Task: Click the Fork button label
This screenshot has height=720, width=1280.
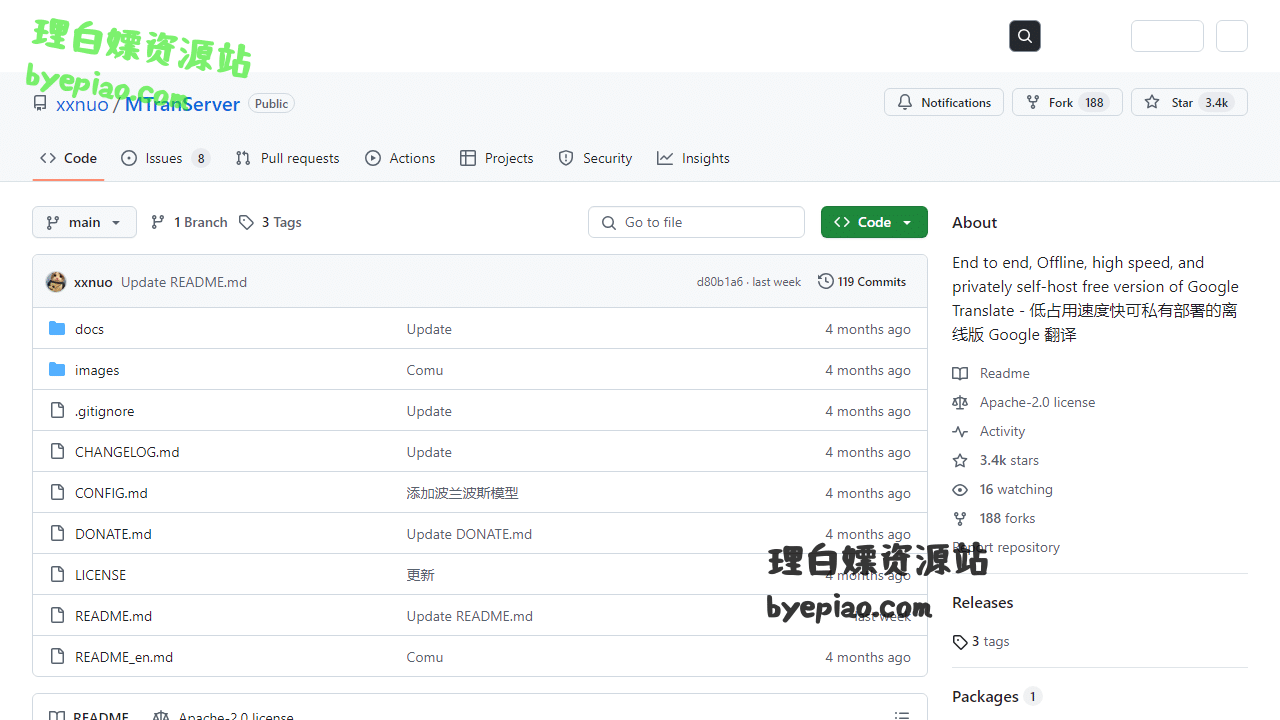Action: coord(1061,102)
